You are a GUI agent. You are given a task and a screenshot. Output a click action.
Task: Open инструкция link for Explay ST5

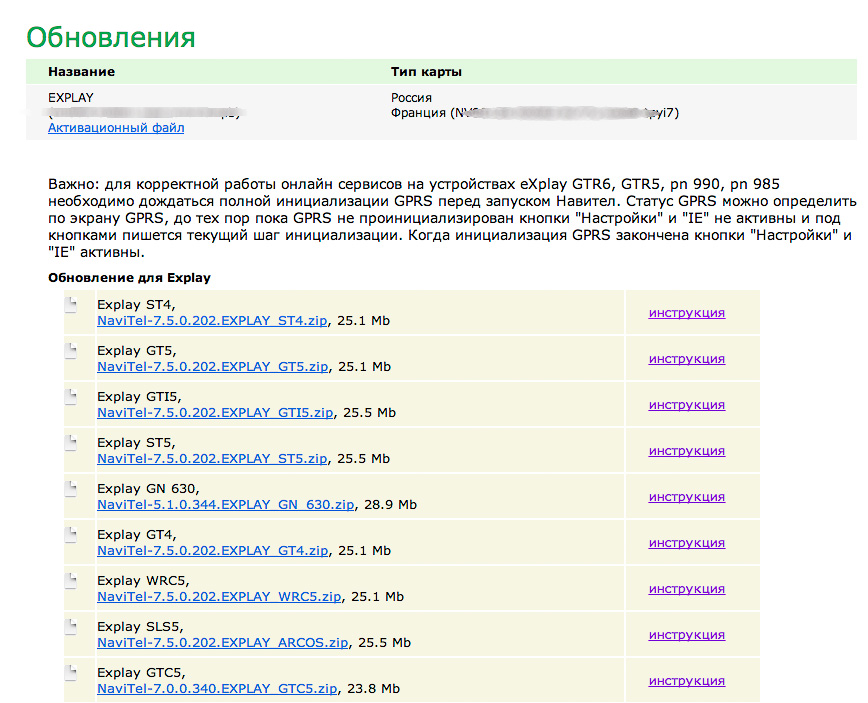coord(686,451)
